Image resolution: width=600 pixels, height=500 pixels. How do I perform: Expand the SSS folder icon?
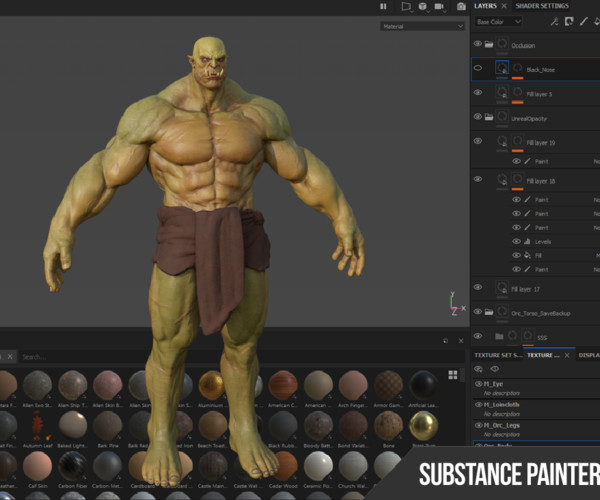coord(499,336)
